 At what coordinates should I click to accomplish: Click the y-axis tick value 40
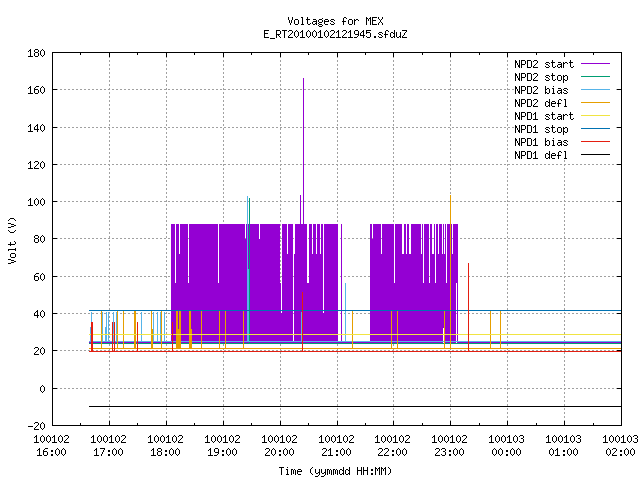tap(39, 314)
